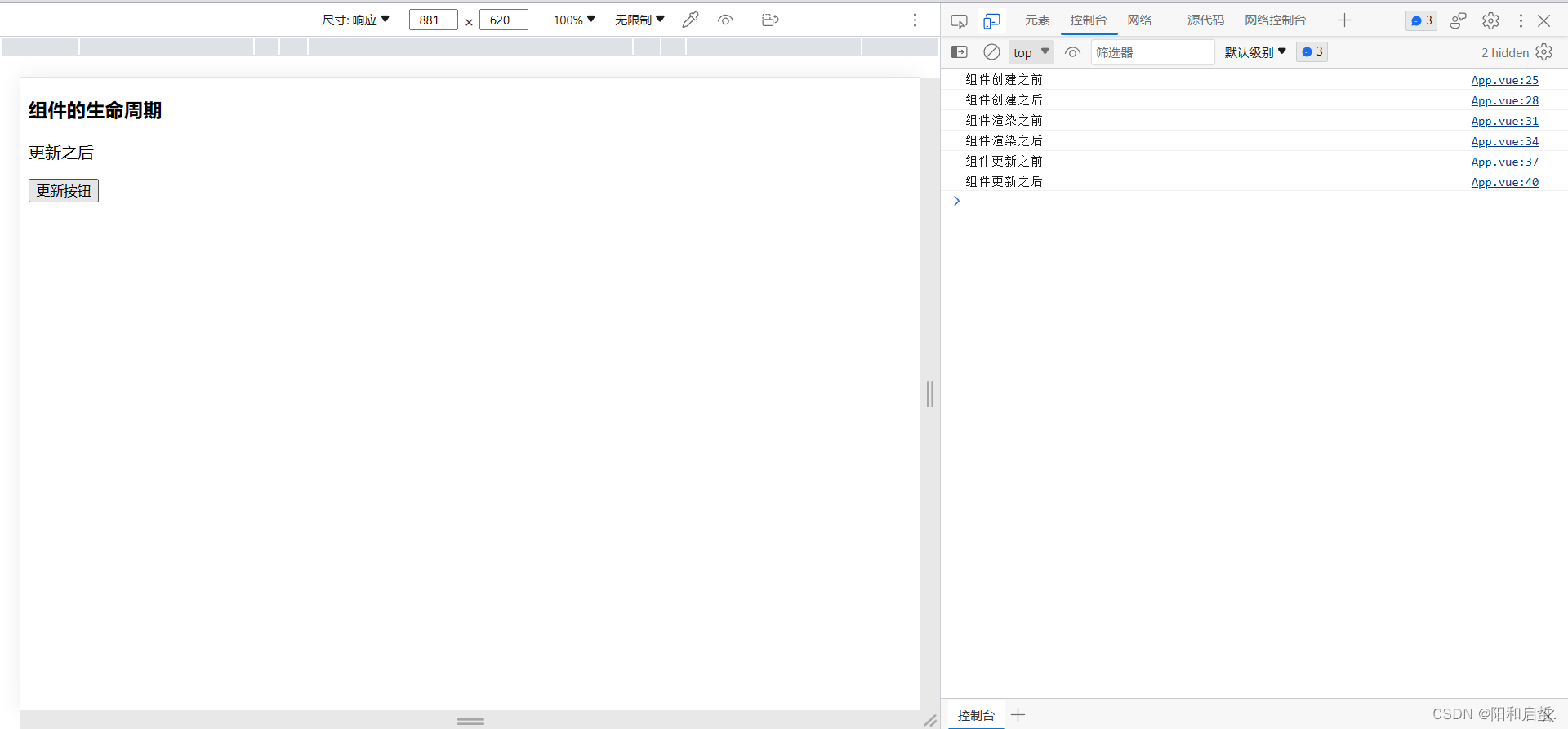1568x729 pixels.
Task: Open DevTools settings gear icon
Action: pyautogui.click(x=1490, y=20)
